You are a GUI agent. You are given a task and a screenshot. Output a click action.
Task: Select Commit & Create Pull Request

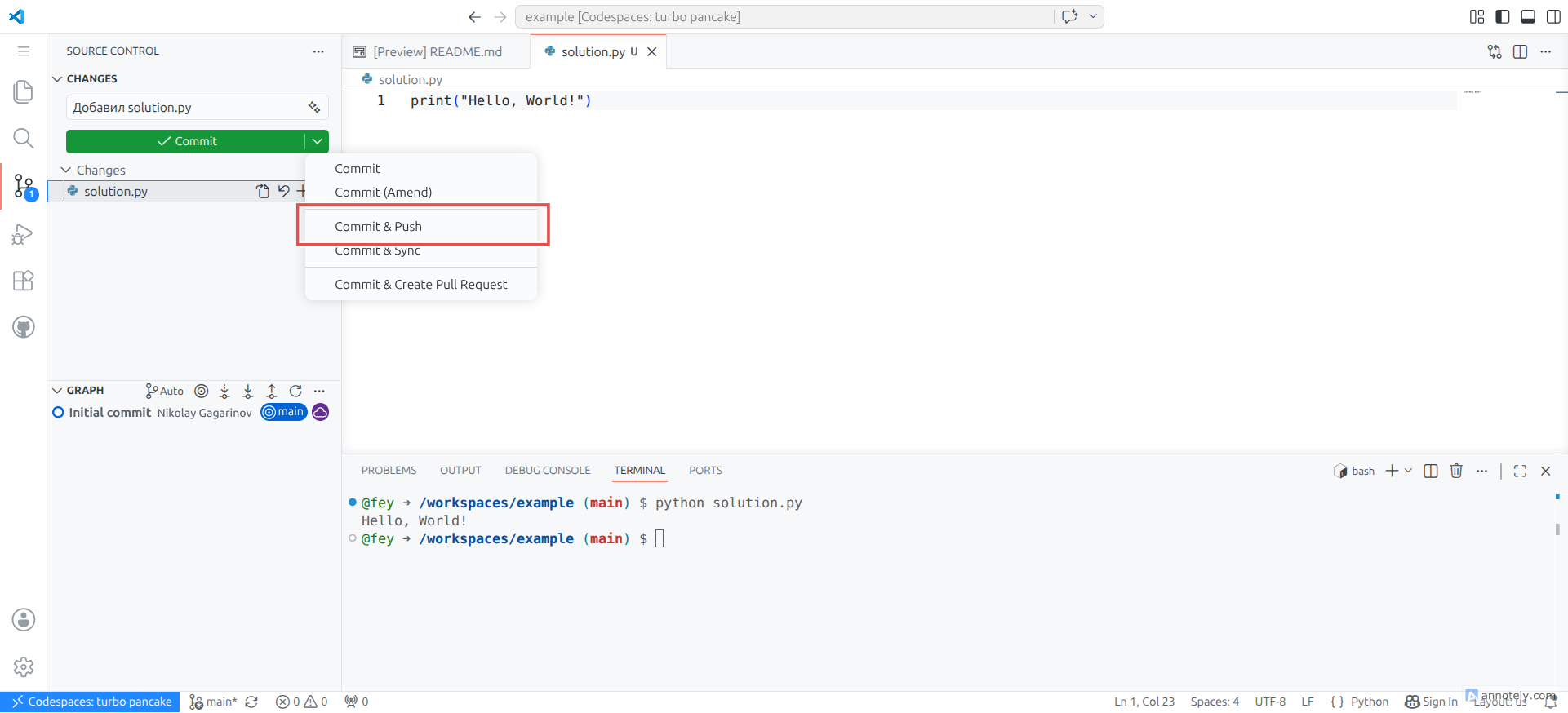(x=421, y=285)
